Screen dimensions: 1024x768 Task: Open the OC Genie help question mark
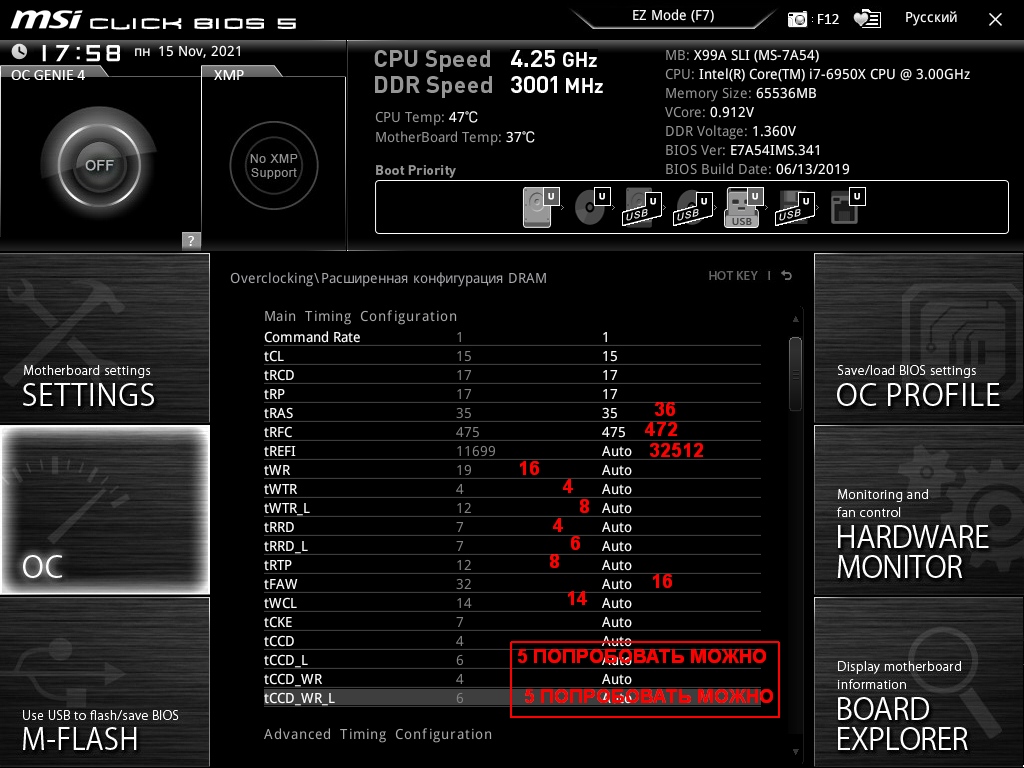click(x=191, y=240)
